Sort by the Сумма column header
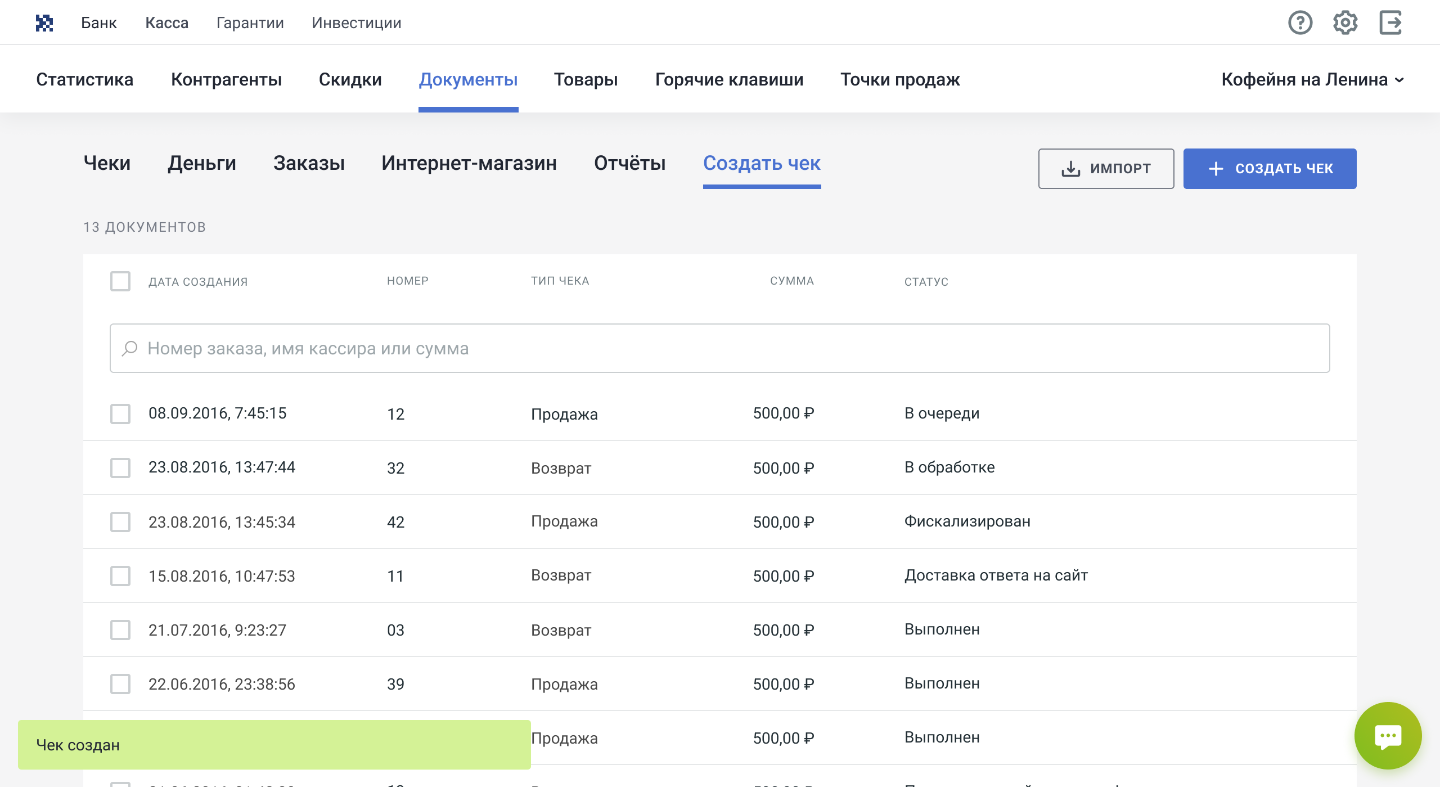Viewport: 1440px width, 787px height. click(792, 281)
